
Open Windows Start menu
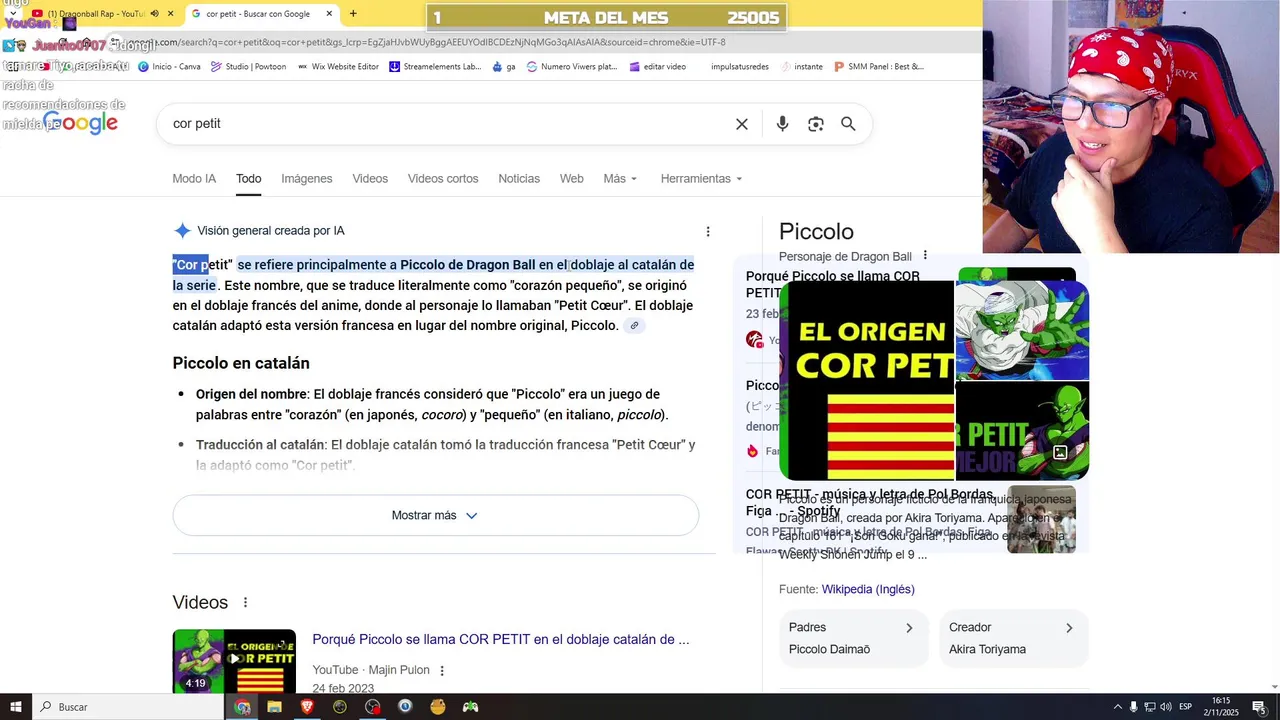click(x=15, y=707)
